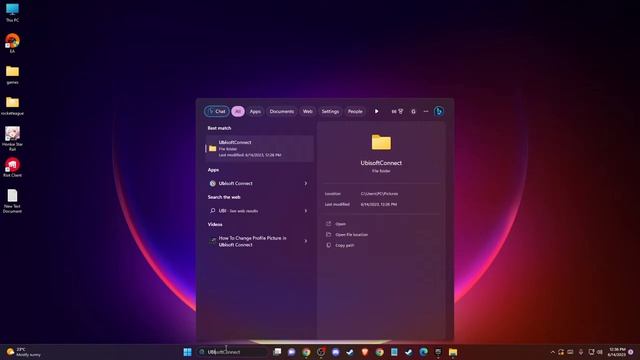Open File Explorer from the taskbar
The image size is (640, 360).
(x=453, y=352)
